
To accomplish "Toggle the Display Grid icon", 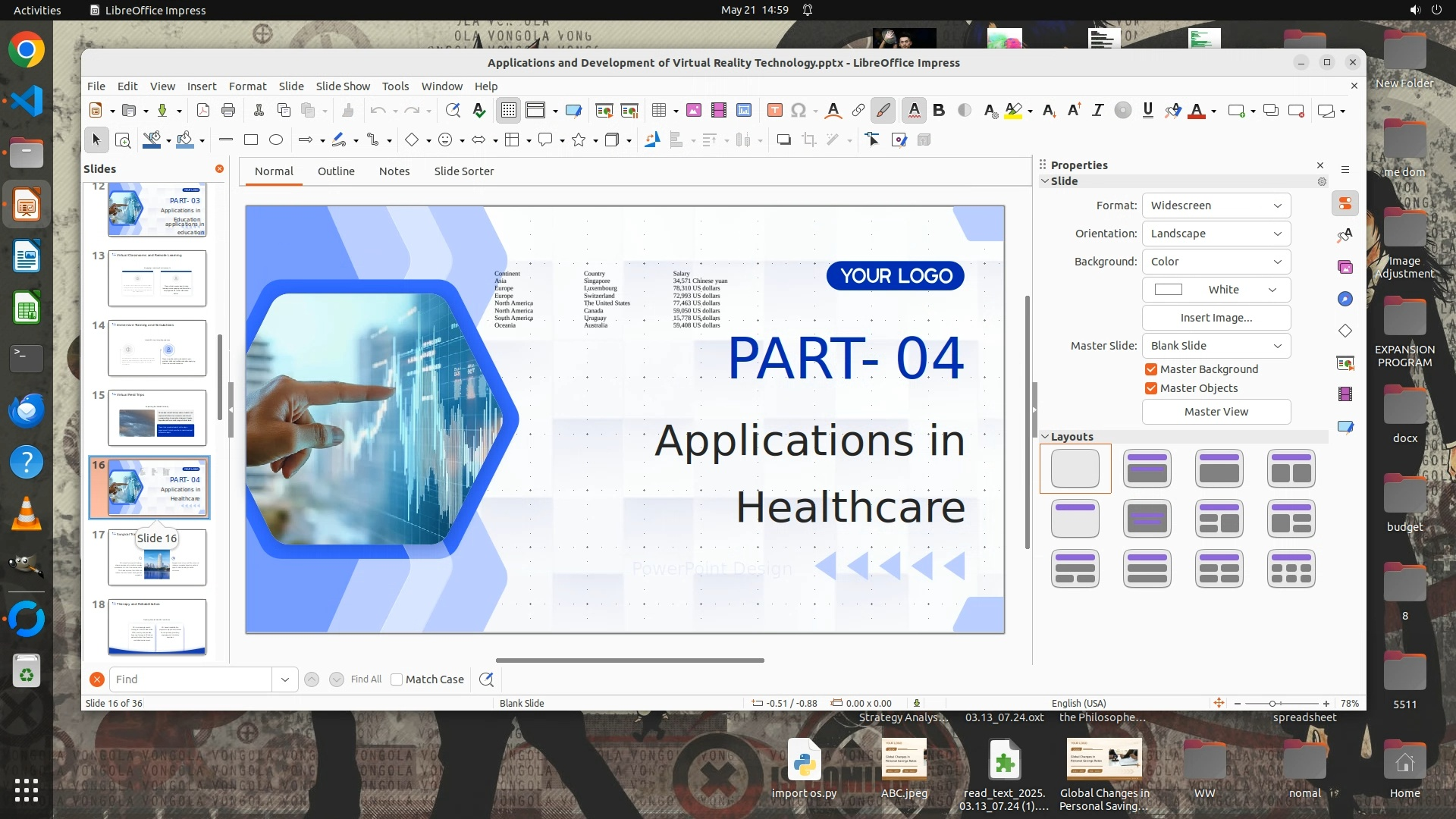I will coord(508,111).
